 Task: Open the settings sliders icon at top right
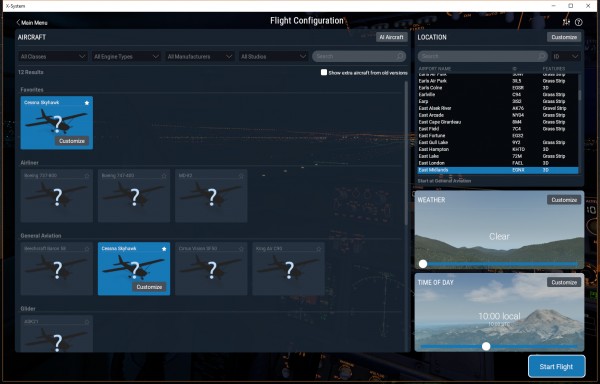click(566, 22)
